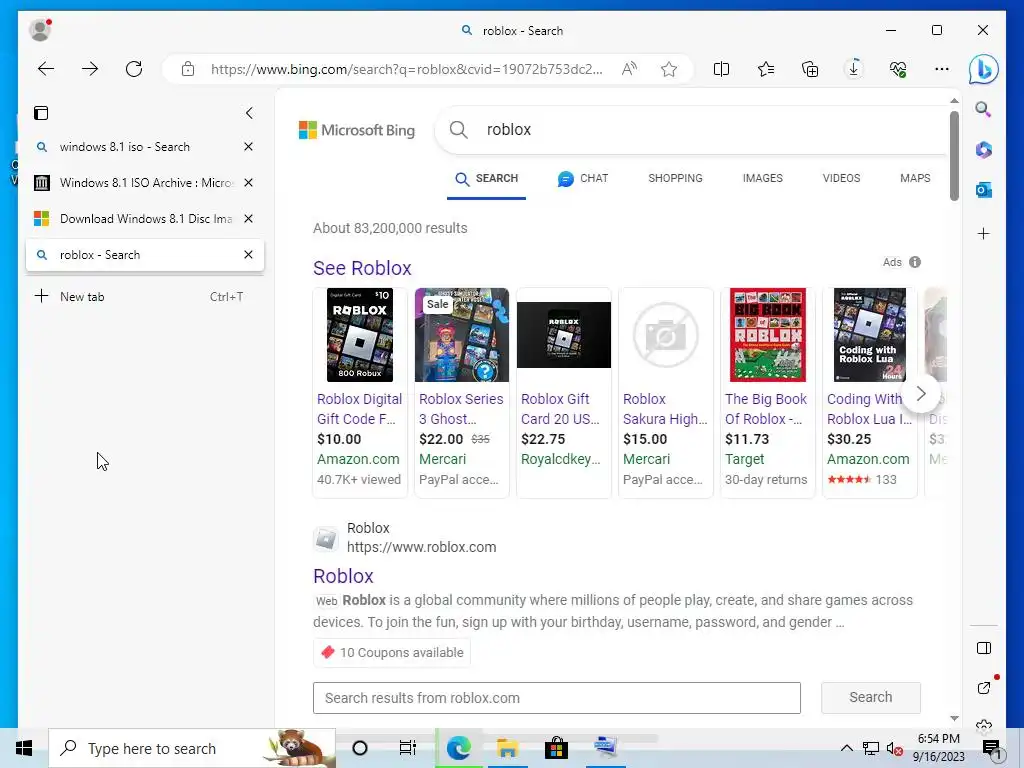
Task: Open the See Roblox heading link
Action: coord(362,268)
